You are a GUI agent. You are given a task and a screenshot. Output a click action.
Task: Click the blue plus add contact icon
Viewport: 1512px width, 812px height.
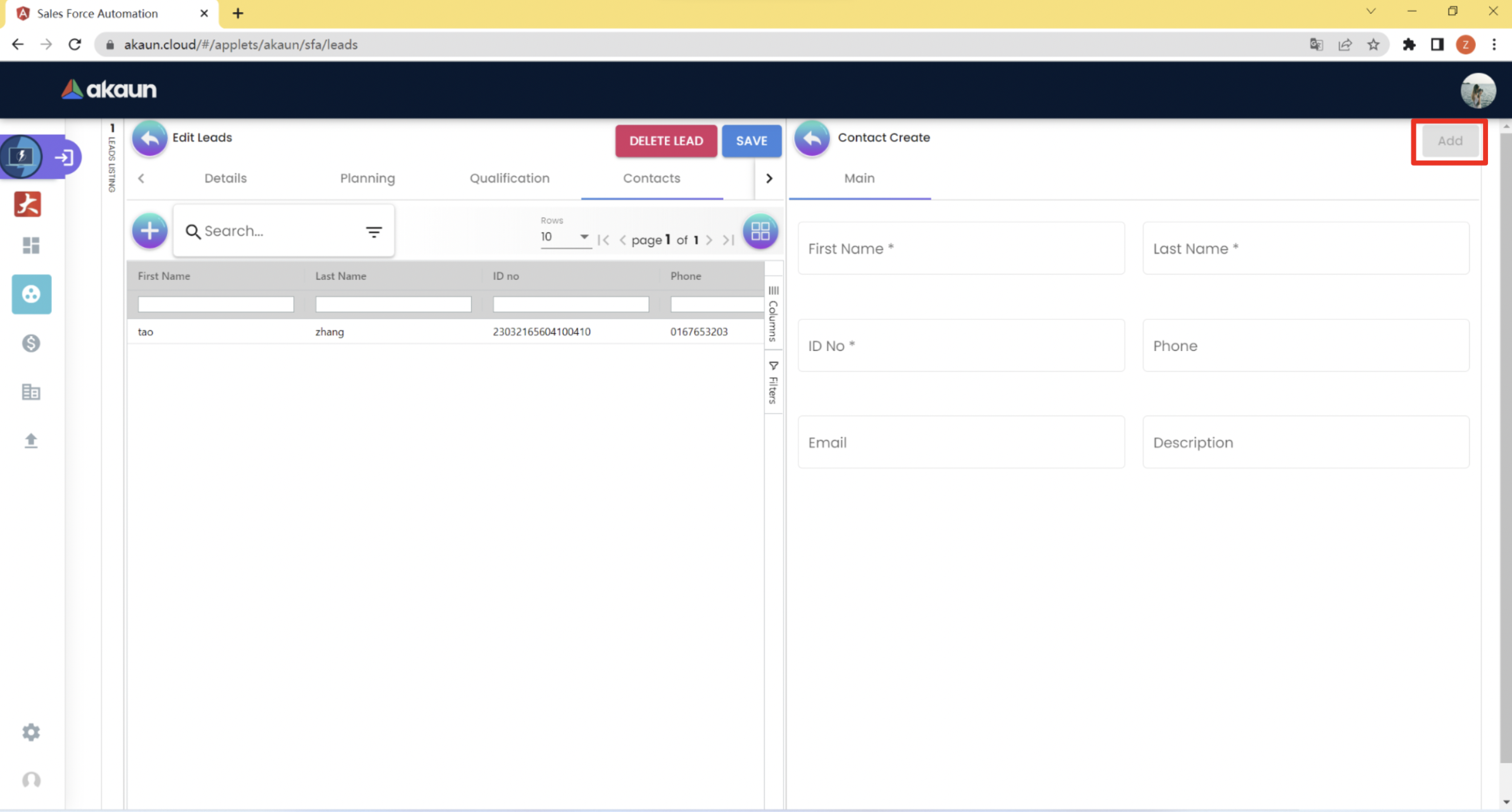tap(149, 231)
